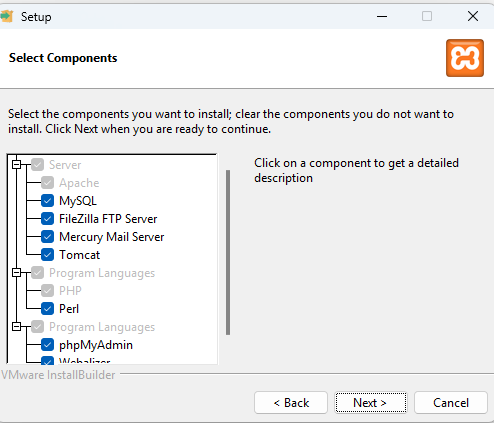Cancel the setup wizard
494x423 pixels.
[x=451, y=403]
